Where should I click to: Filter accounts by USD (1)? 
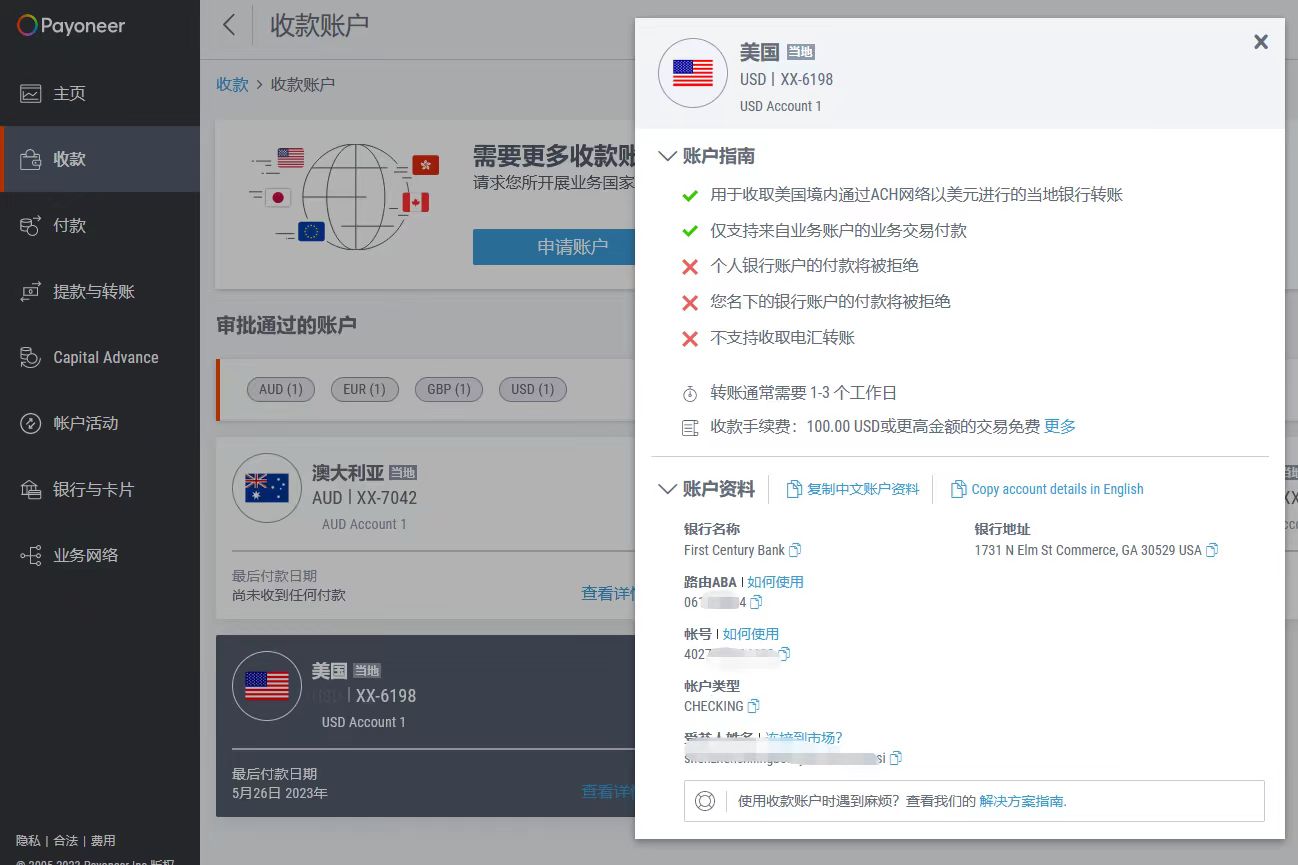(x=533, y=389)
